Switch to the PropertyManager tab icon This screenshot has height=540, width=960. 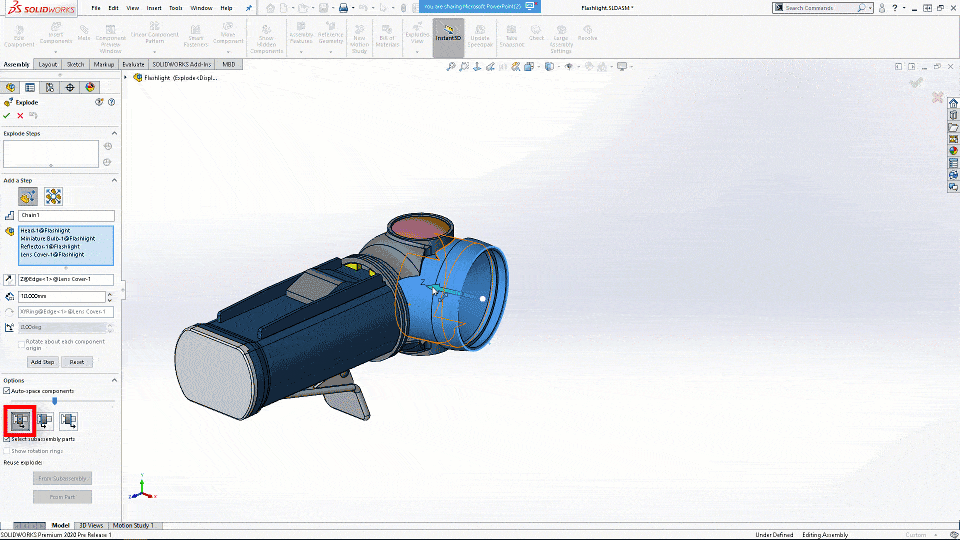point(30,88)
